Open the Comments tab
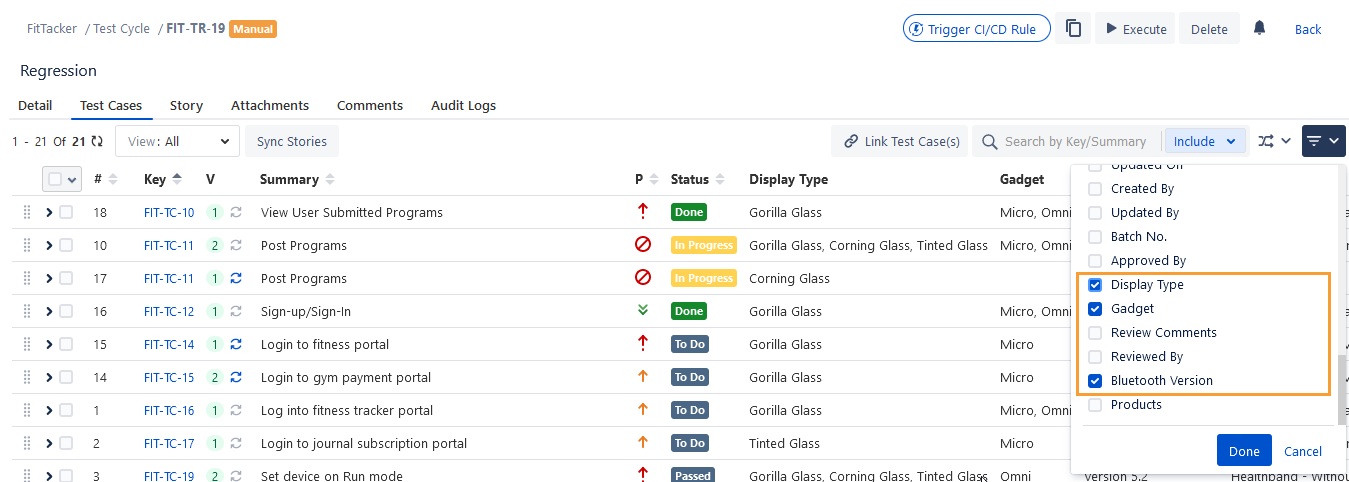This screenshot has height=482, width=1349. (x=370, y=105)
